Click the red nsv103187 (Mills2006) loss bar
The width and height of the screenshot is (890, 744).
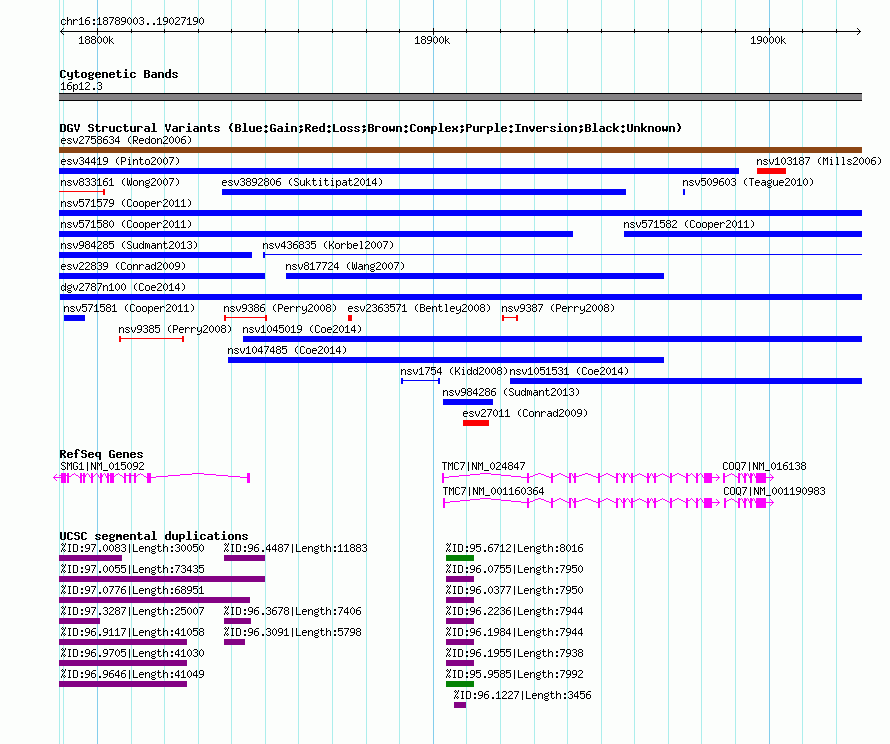[771, 171]
